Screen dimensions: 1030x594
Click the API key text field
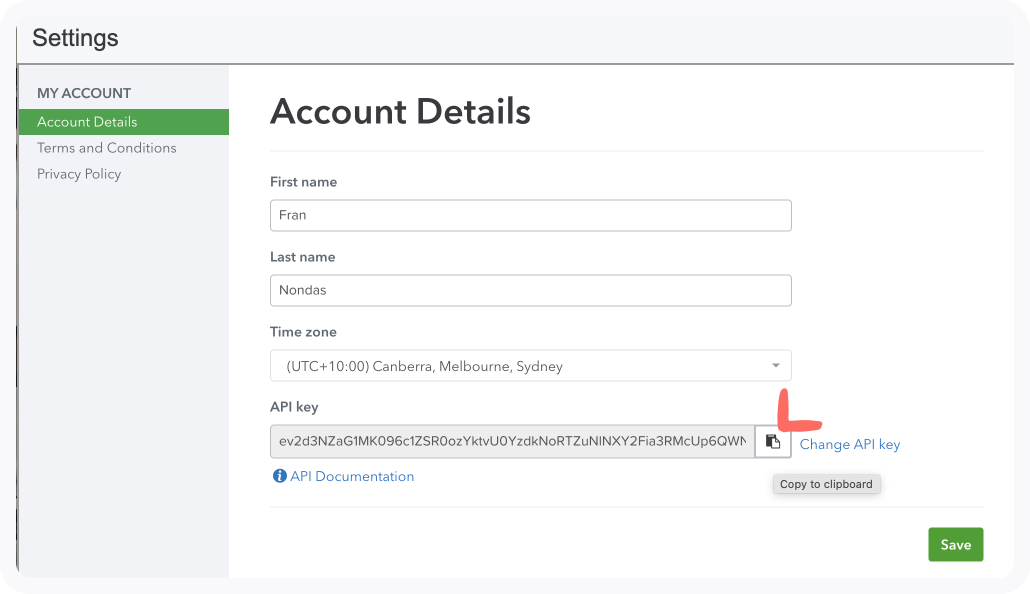510,441
